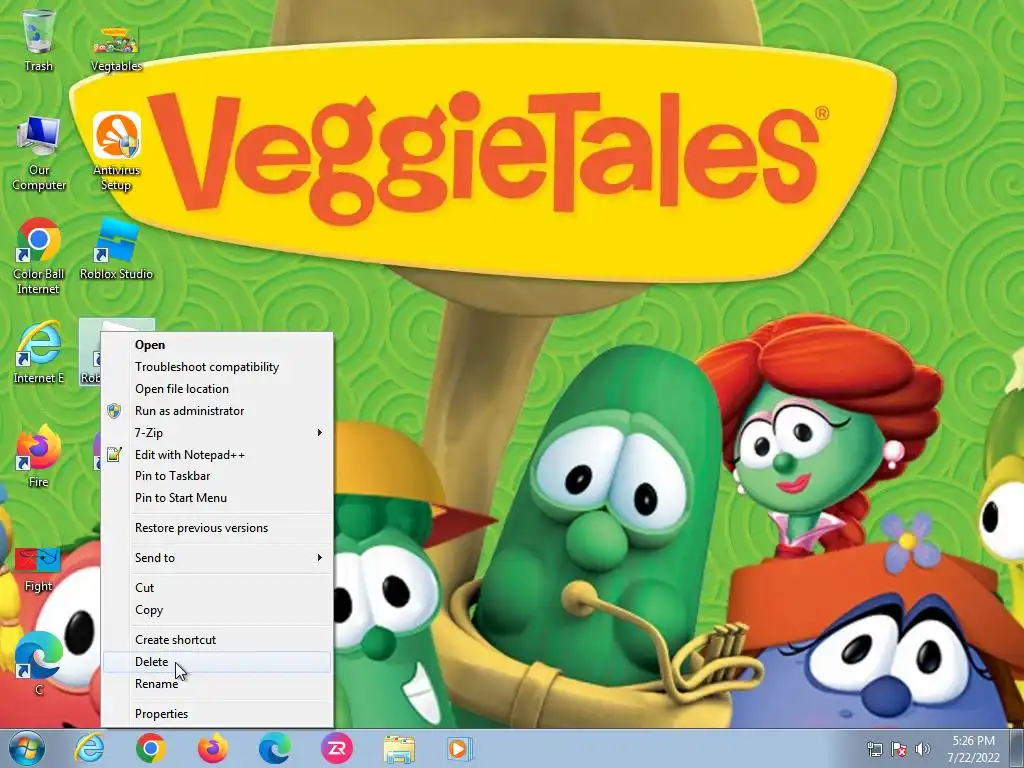Choose Run as administrator
1024x768 pixels.
[x=216, y=411]
